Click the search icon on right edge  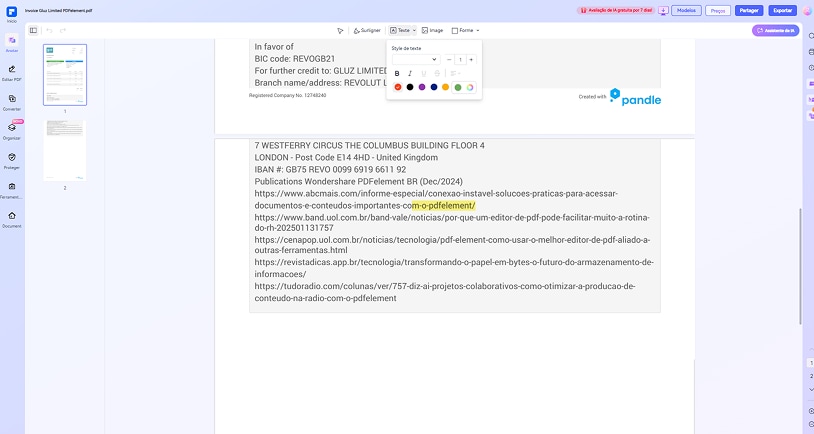[x=811, y=36]
